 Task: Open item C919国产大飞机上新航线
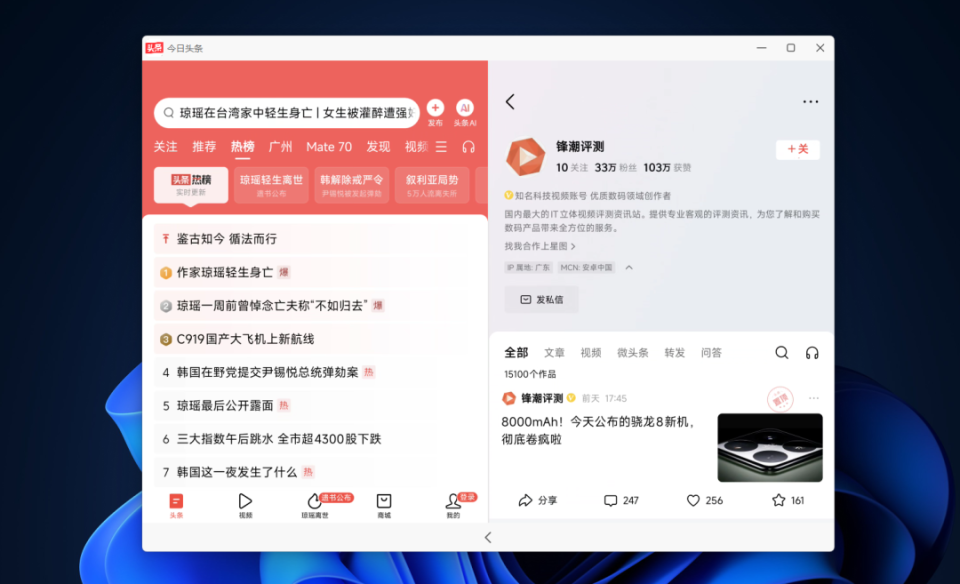point(315,339)
